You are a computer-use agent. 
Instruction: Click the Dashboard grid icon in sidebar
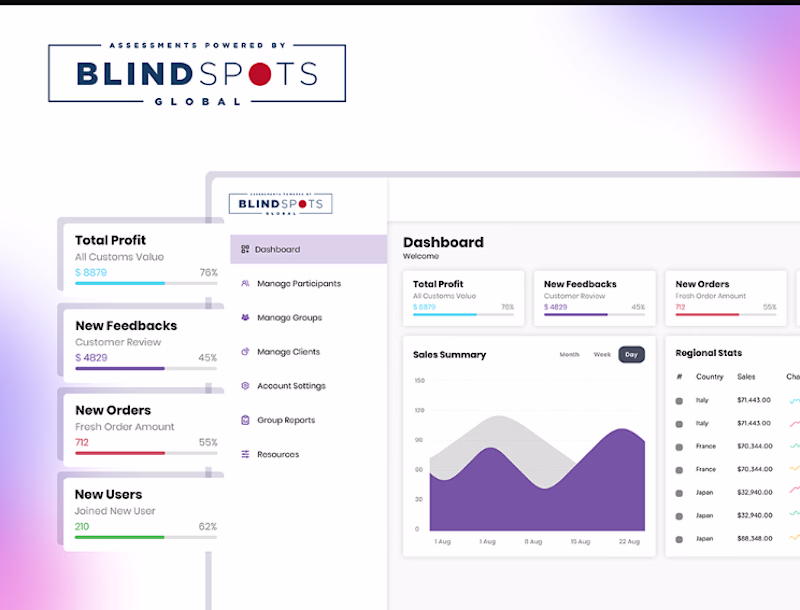pos(245,249)
